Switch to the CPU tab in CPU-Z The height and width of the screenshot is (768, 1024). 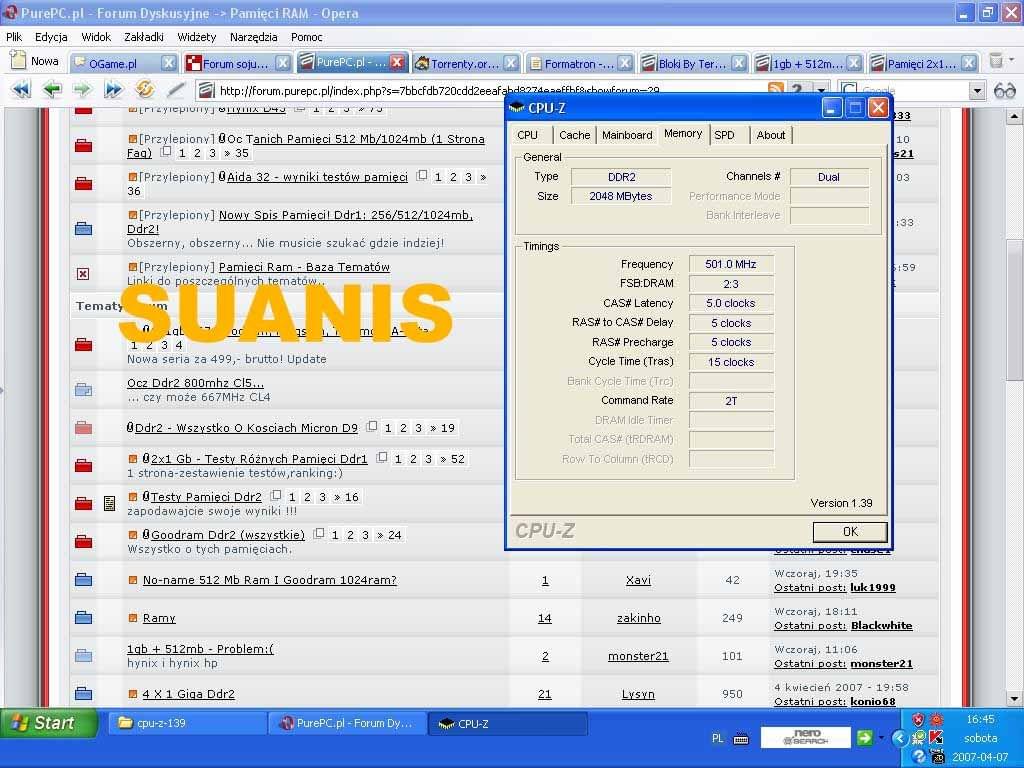(x=528, y=135)
